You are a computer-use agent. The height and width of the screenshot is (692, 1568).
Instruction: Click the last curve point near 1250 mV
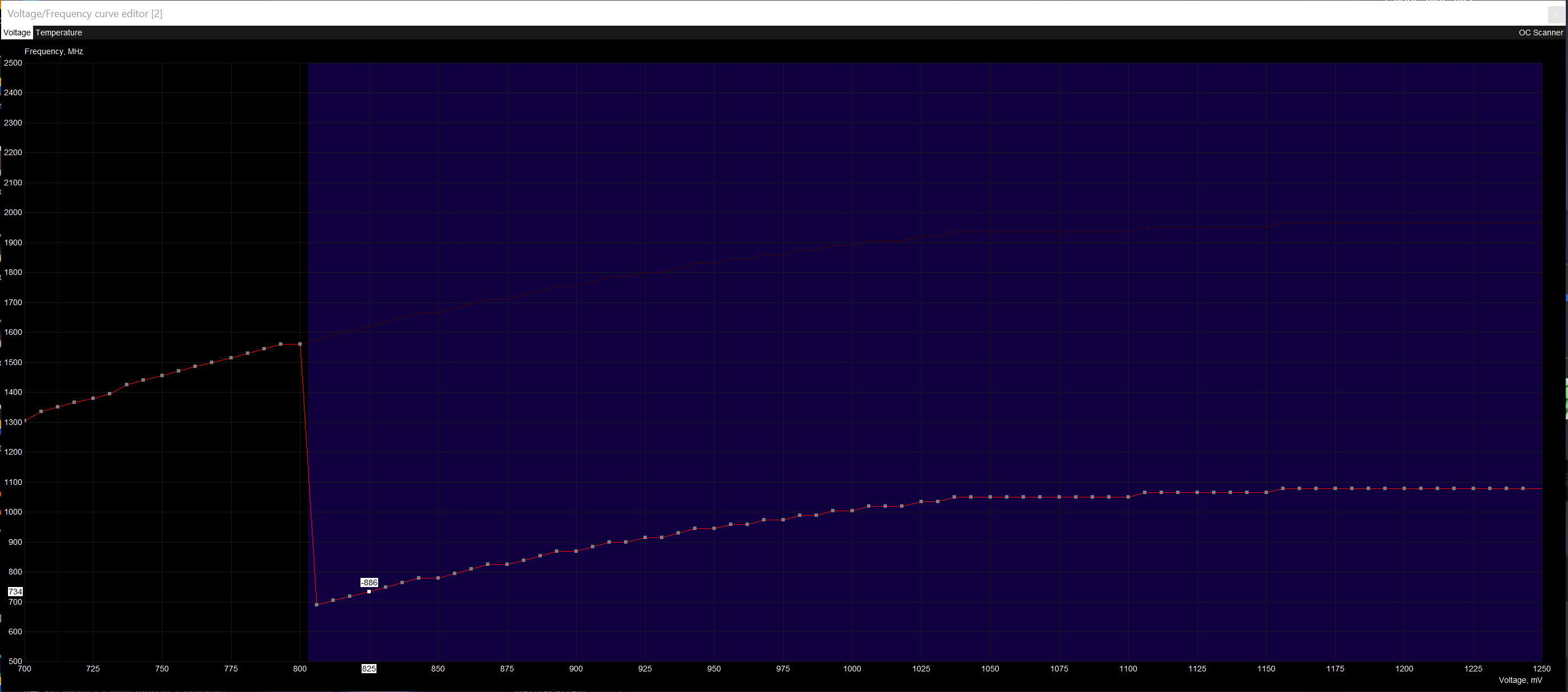click(1523, 488)
